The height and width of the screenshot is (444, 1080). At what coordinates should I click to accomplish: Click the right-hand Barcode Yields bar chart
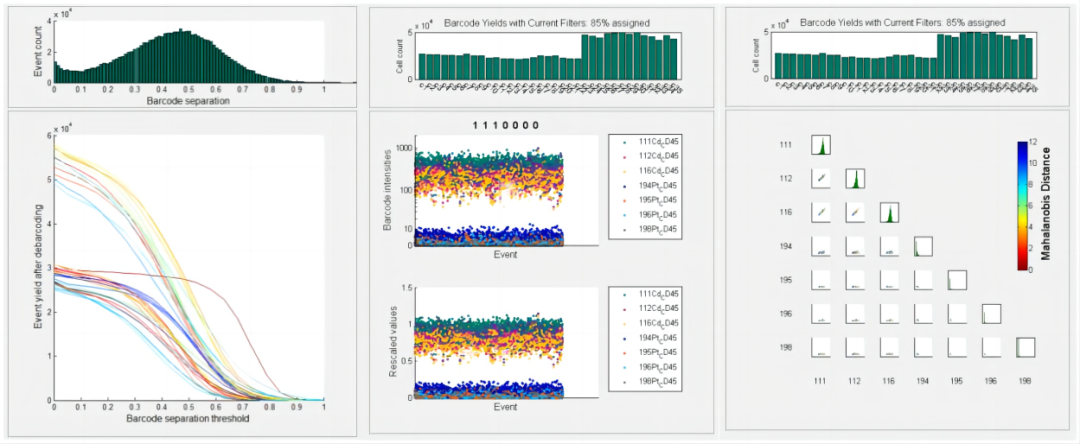[906, 57]
